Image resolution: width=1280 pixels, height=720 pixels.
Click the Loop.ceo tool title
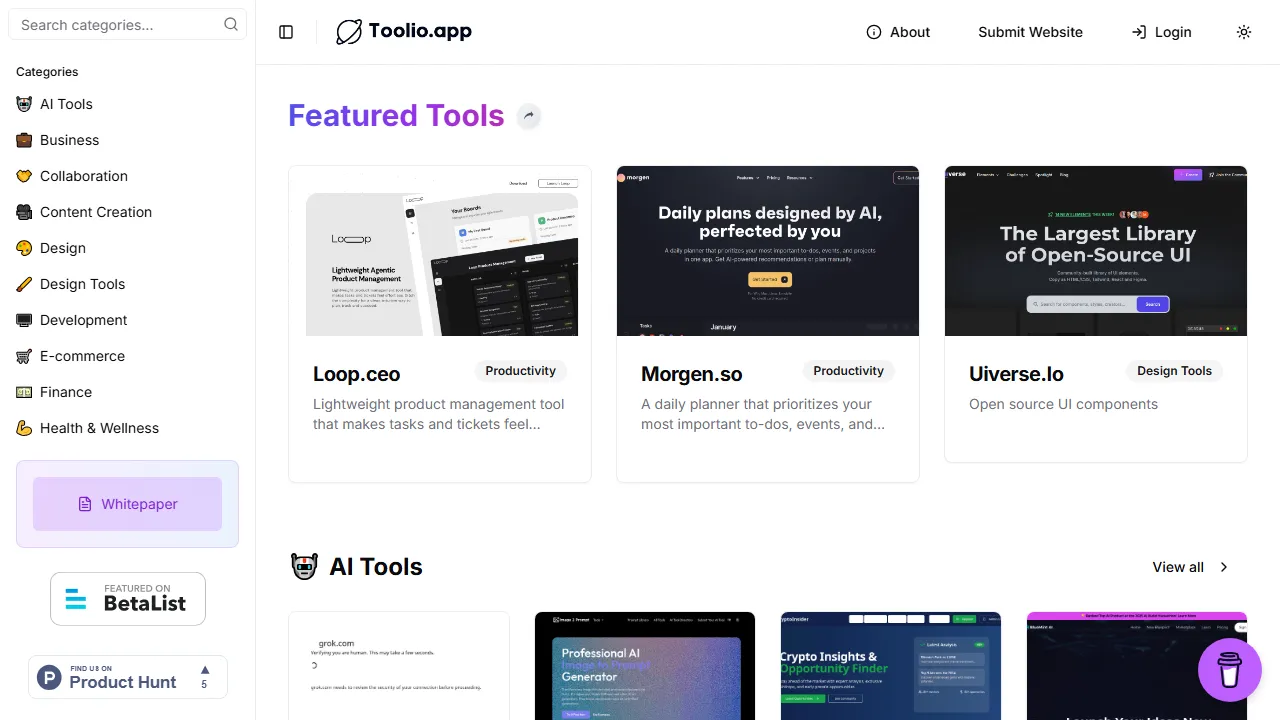356,374
